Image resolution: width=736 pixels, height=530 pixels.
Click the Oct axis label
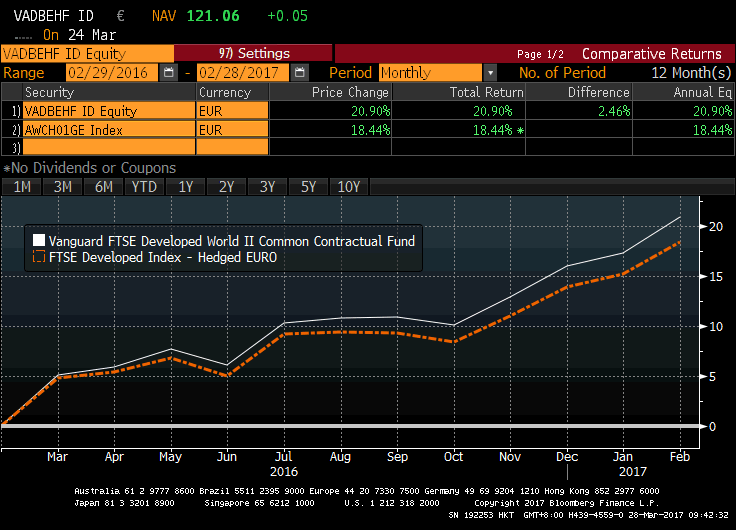(453, 456)
